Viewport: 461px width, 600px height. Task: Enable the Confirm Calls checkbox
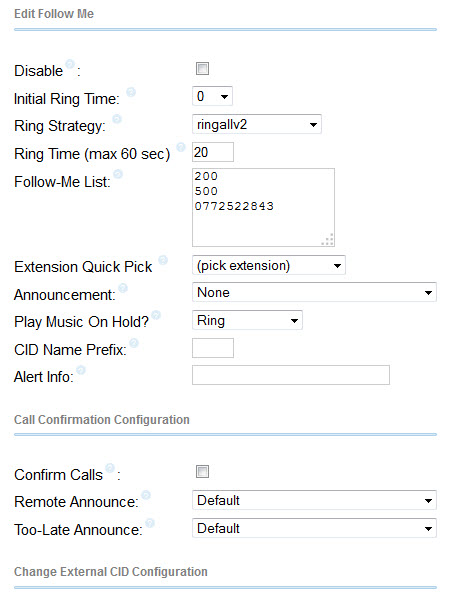(202, 471)
